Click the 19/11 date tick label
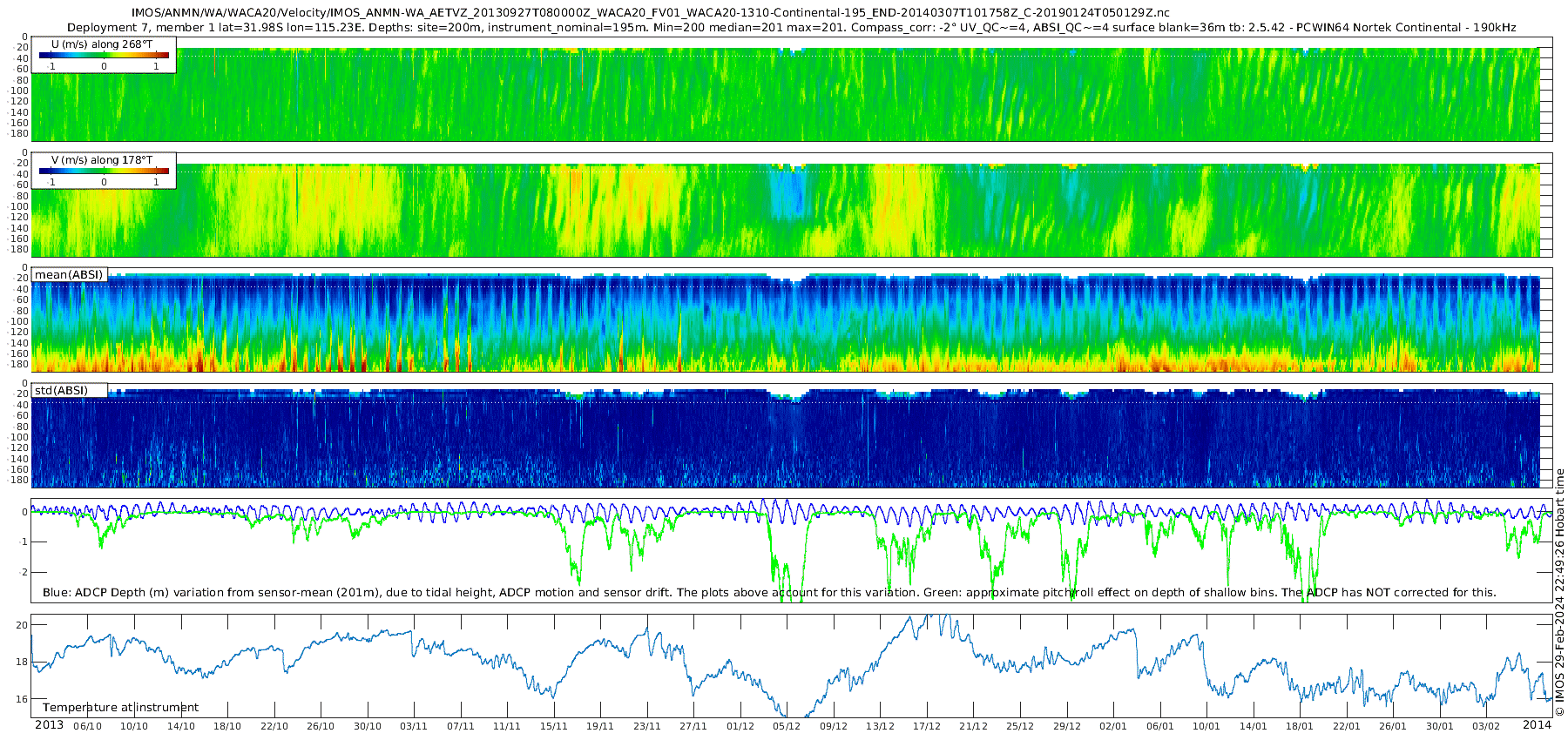1568x740 pixels. tap(600, 726)
